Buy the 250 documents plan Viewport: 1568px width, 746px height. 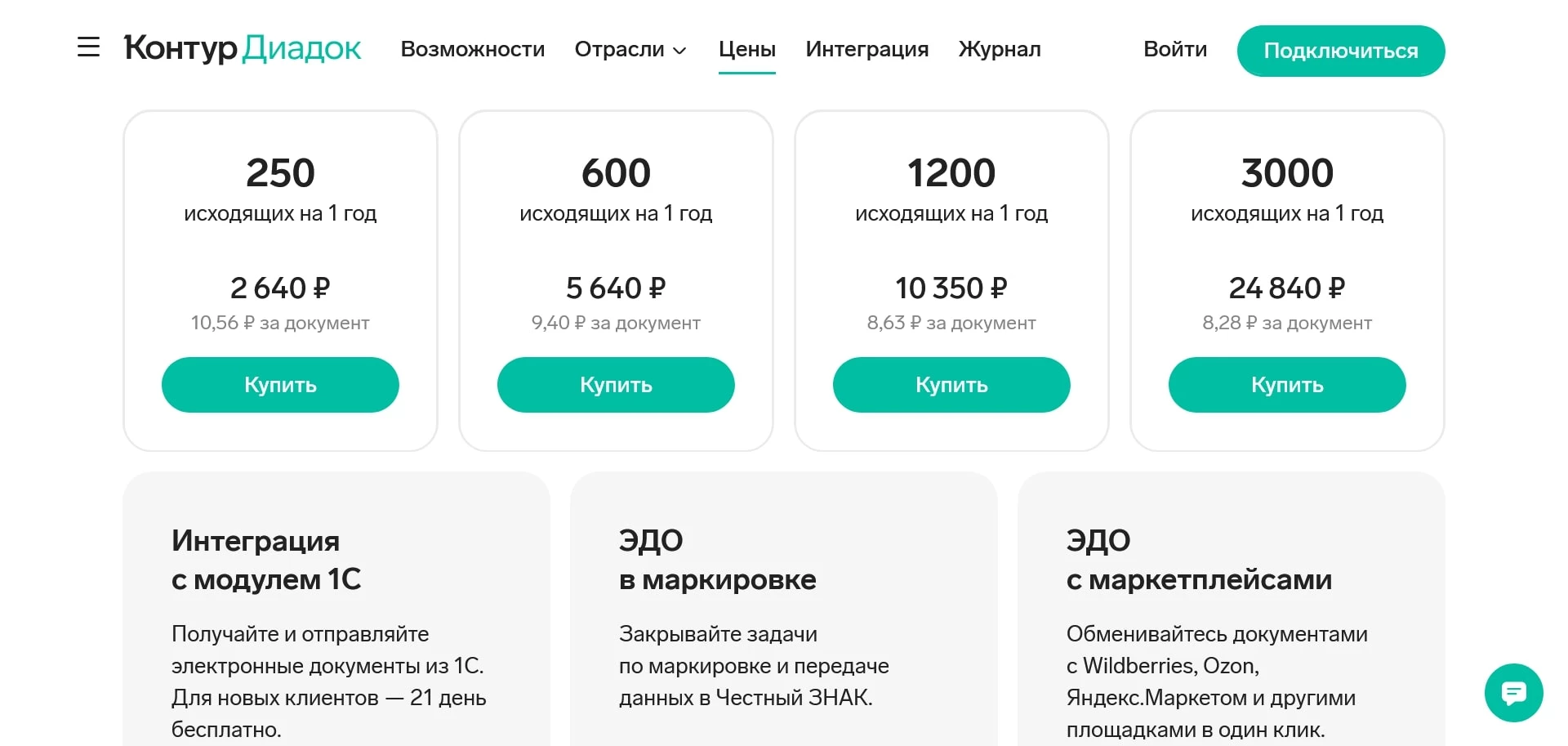280,385
